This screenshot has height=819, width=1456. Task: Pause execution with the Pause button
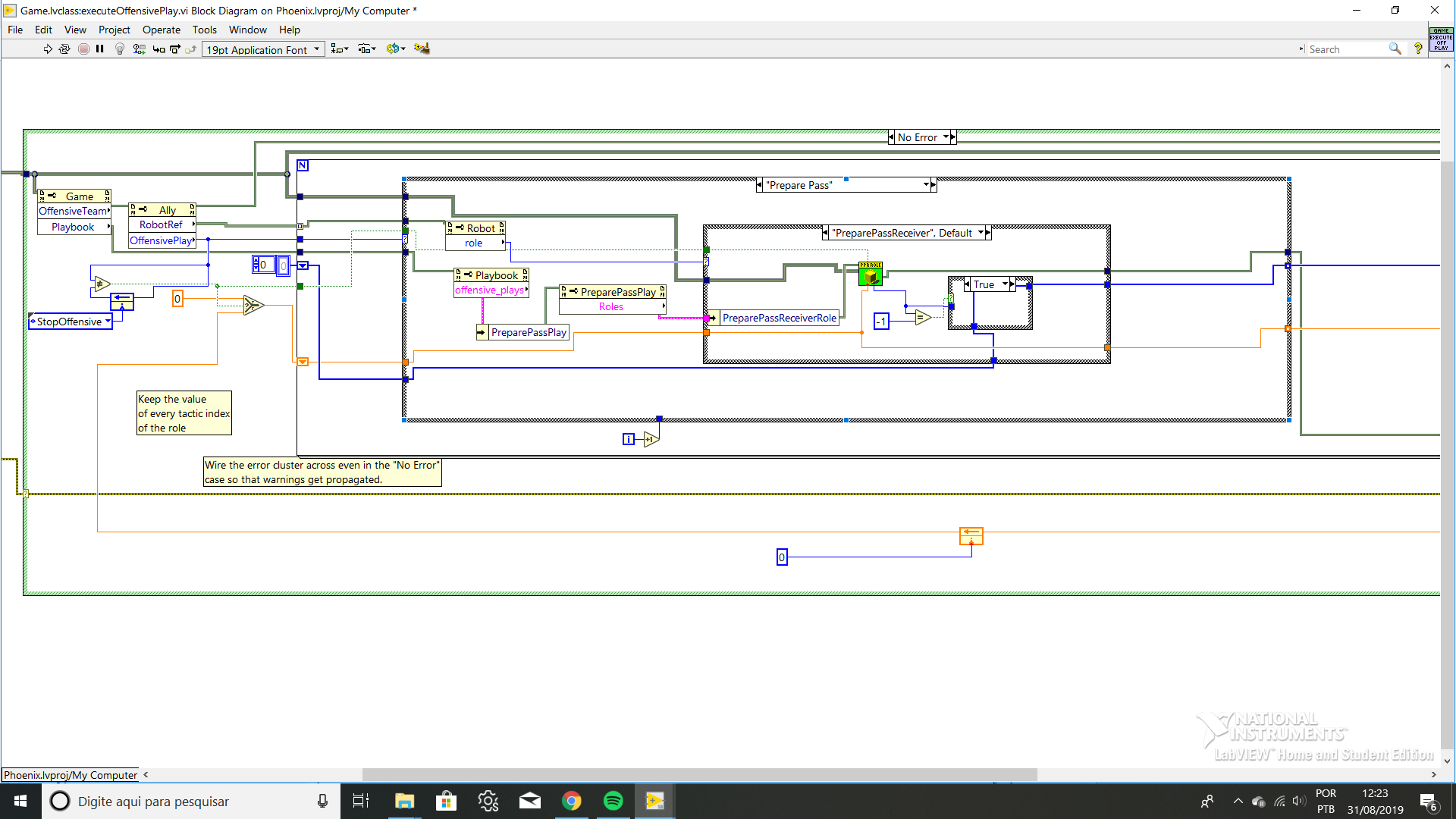click(x=100, y=49)
